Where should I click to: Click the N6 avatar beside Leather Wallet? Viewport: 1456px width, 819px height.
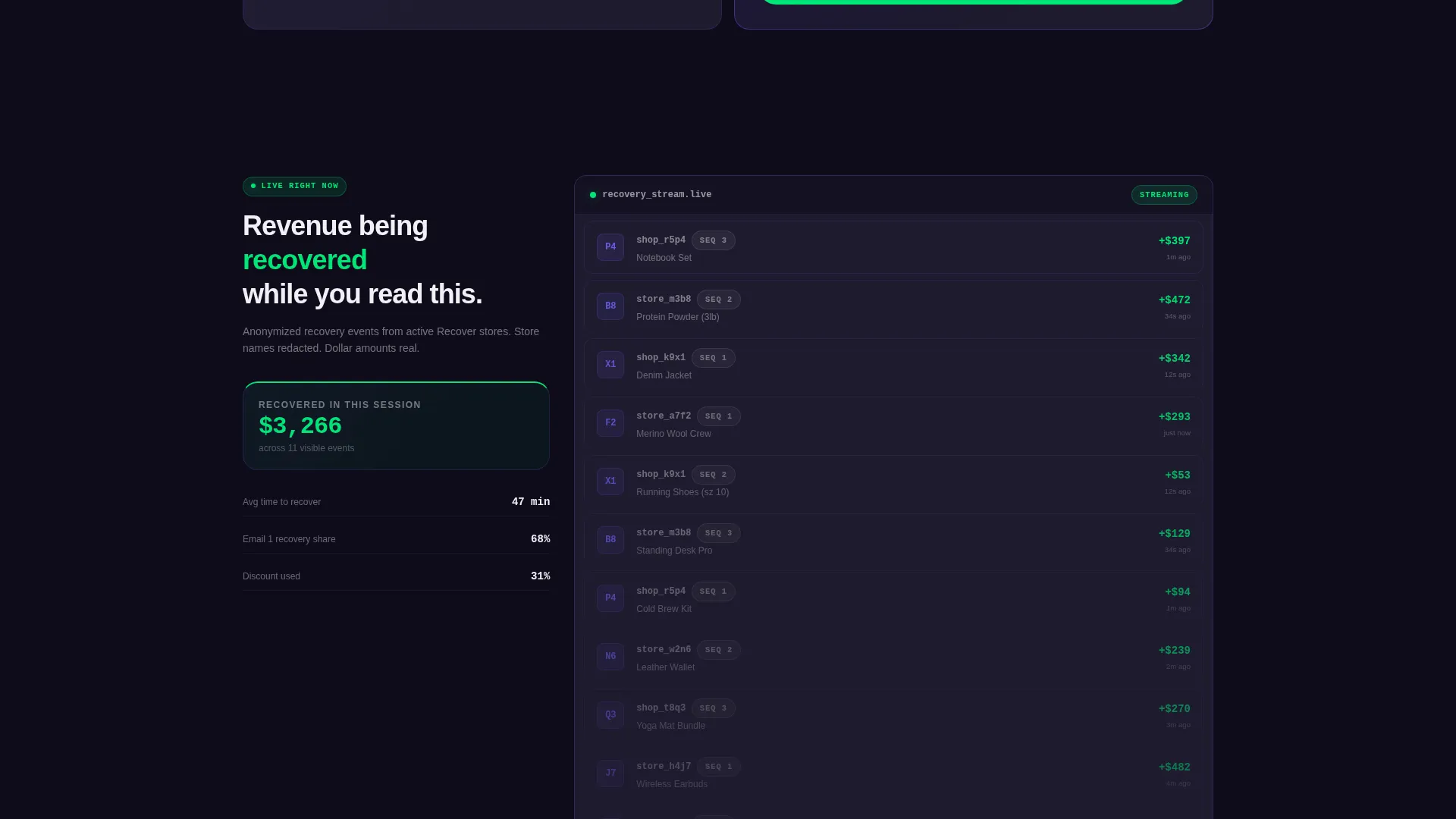610,657
